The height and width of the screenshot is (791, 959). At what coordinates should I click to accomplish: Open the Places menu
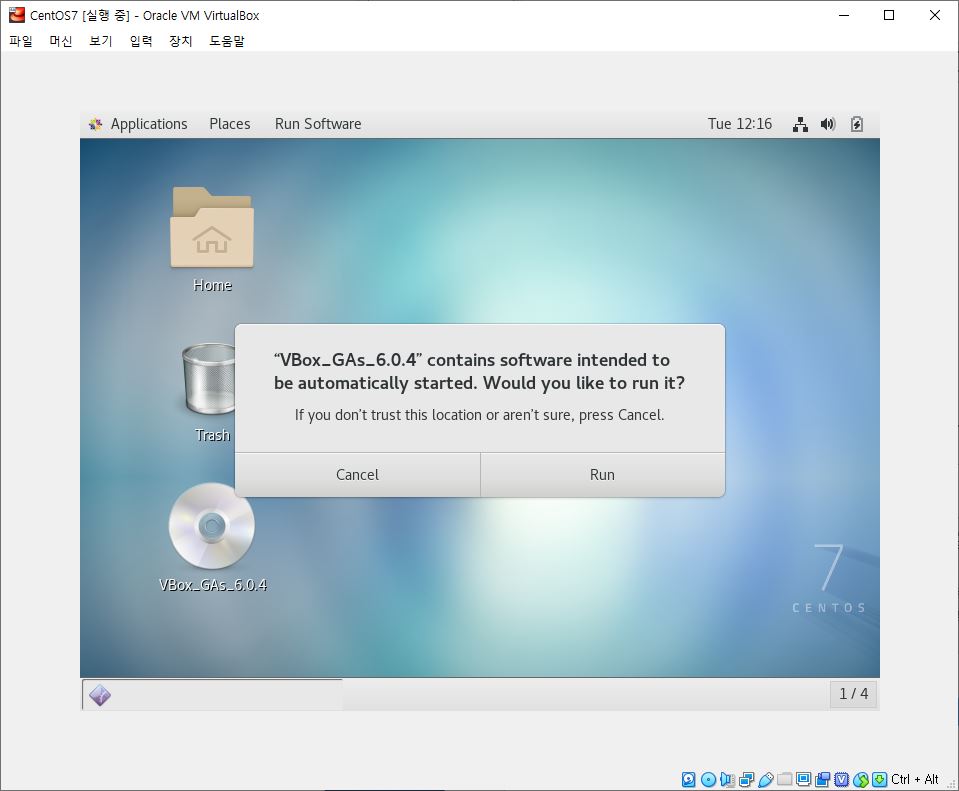[x=229, y=124]
